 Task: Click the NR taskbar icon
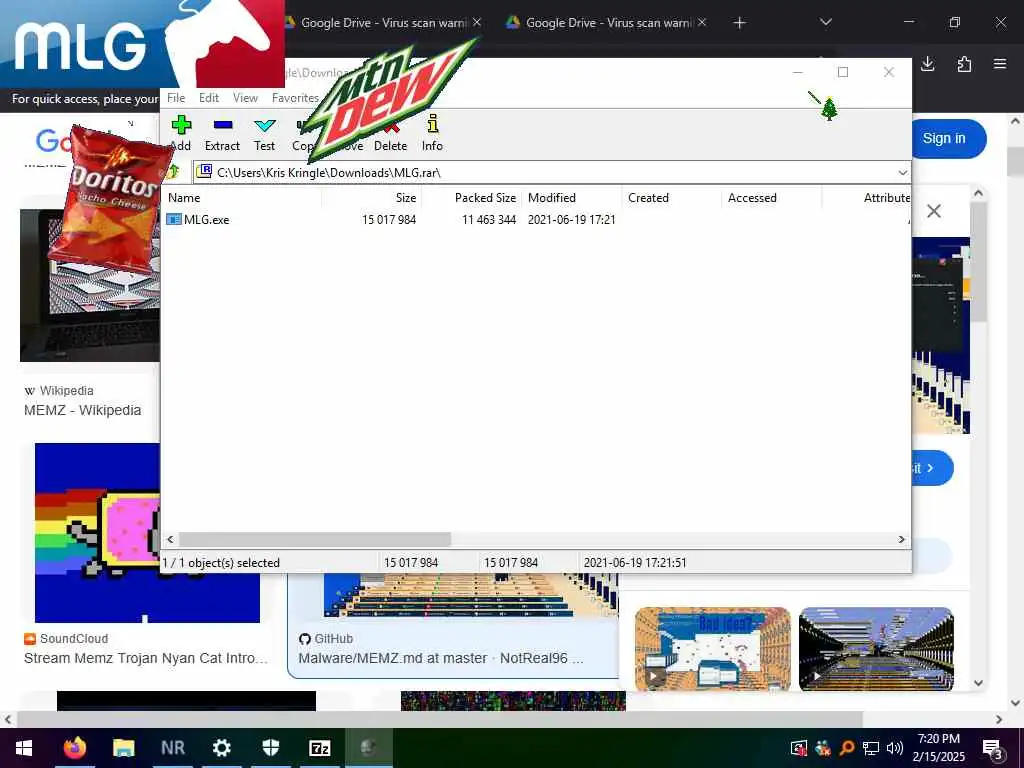(x=172, y=748)
